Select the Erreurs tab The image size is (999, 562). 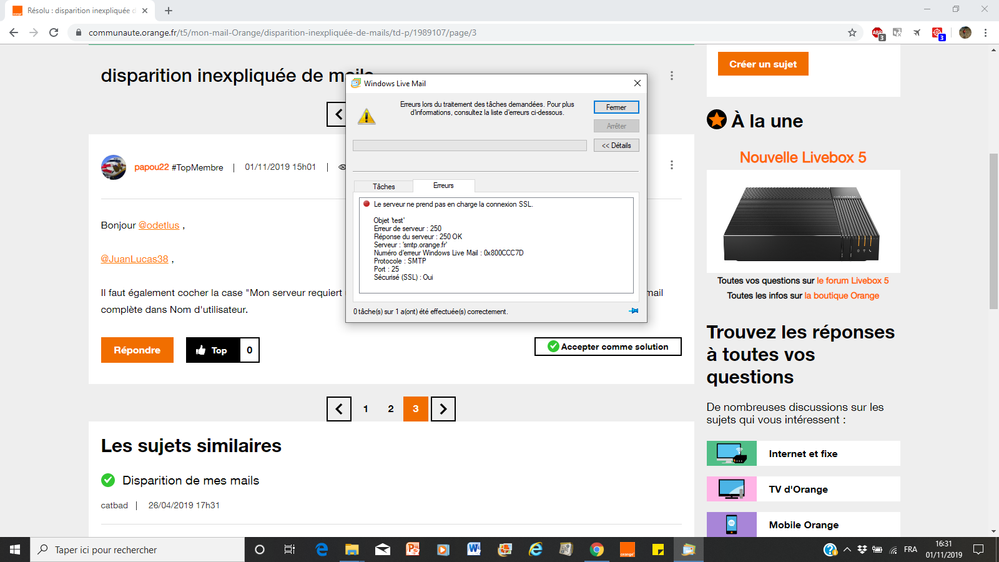pos(443,186)
